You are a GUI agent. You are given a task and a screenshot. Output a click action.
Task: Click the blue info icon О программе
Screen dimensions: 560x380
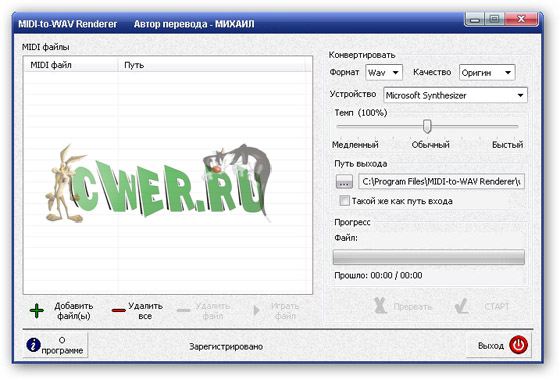tap(33, 345)
